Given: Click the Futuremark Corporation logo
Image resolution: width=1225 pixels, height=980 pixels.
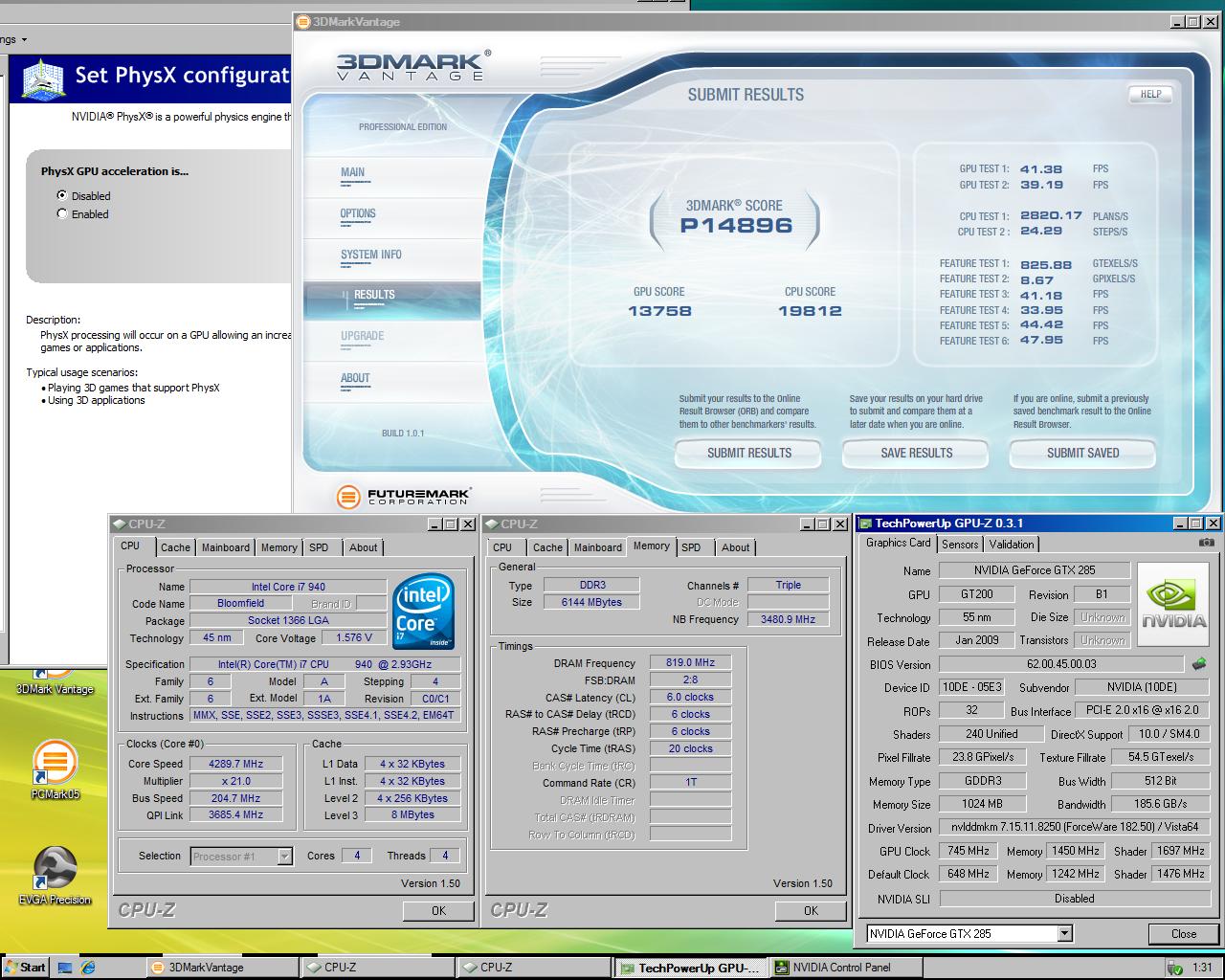Looking at the screenshot, I should 404,496.
